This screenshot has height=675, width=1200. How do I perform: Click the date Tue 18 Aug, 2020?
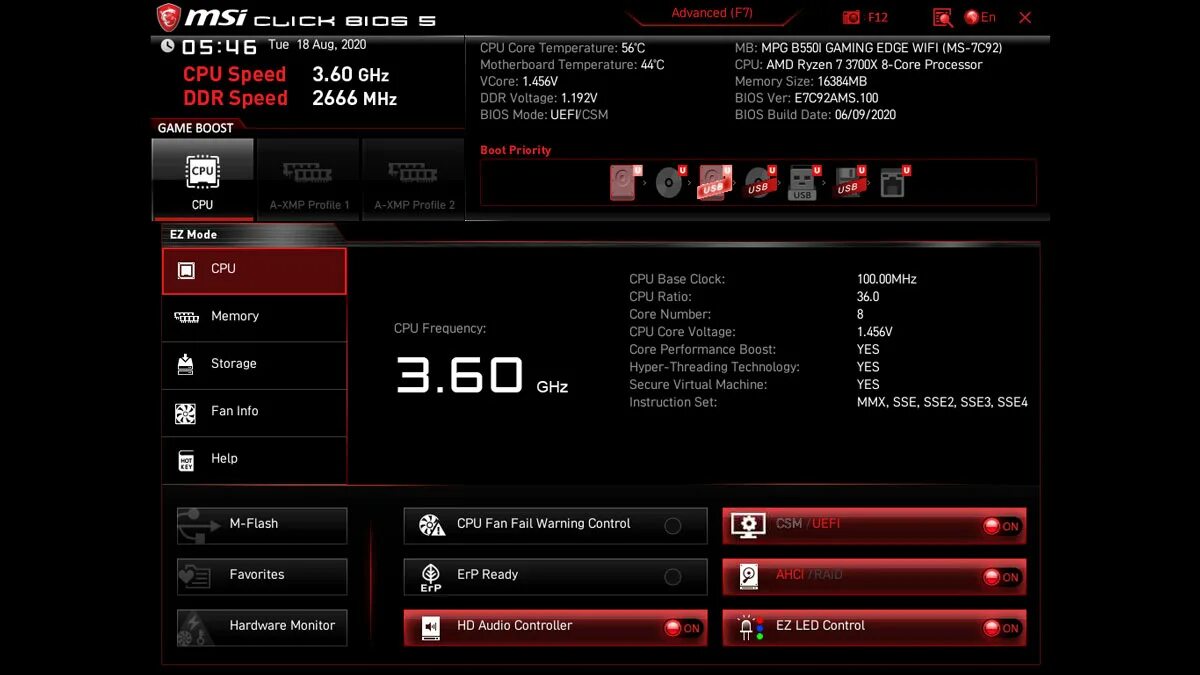pos(317,45)
